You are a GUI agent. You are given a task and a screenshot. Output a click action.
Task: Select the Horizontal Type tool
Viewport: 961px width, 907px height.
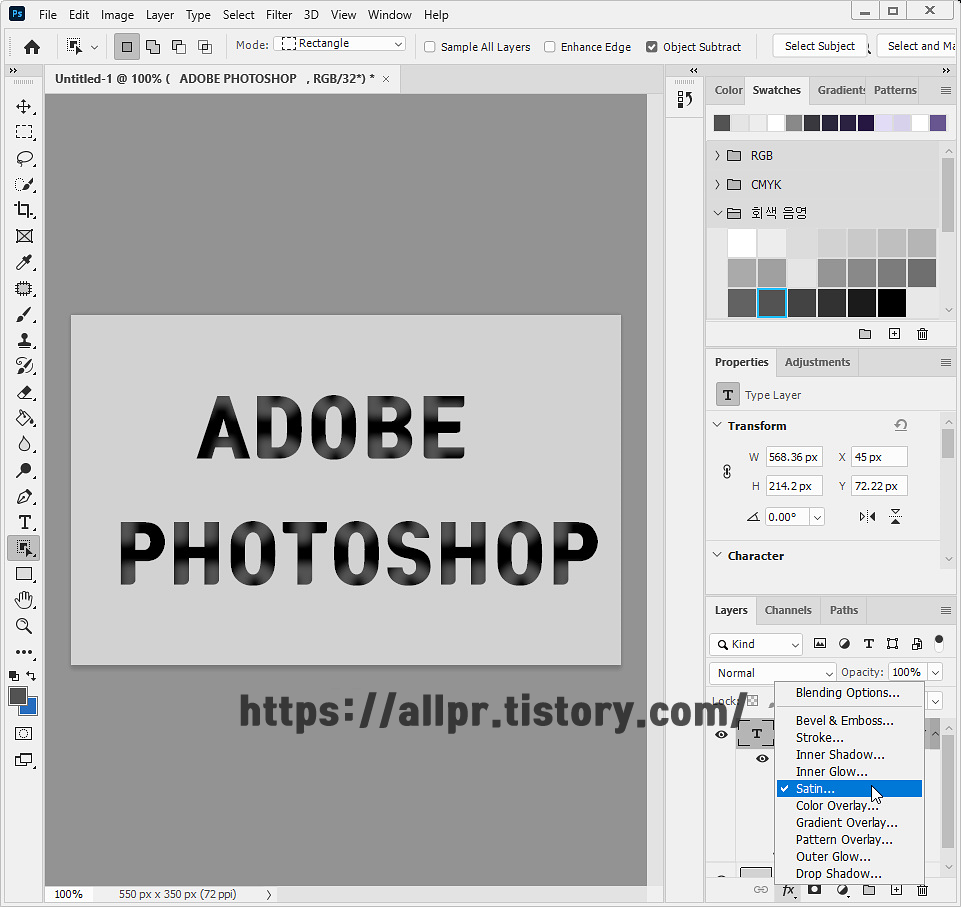(24, 522)
